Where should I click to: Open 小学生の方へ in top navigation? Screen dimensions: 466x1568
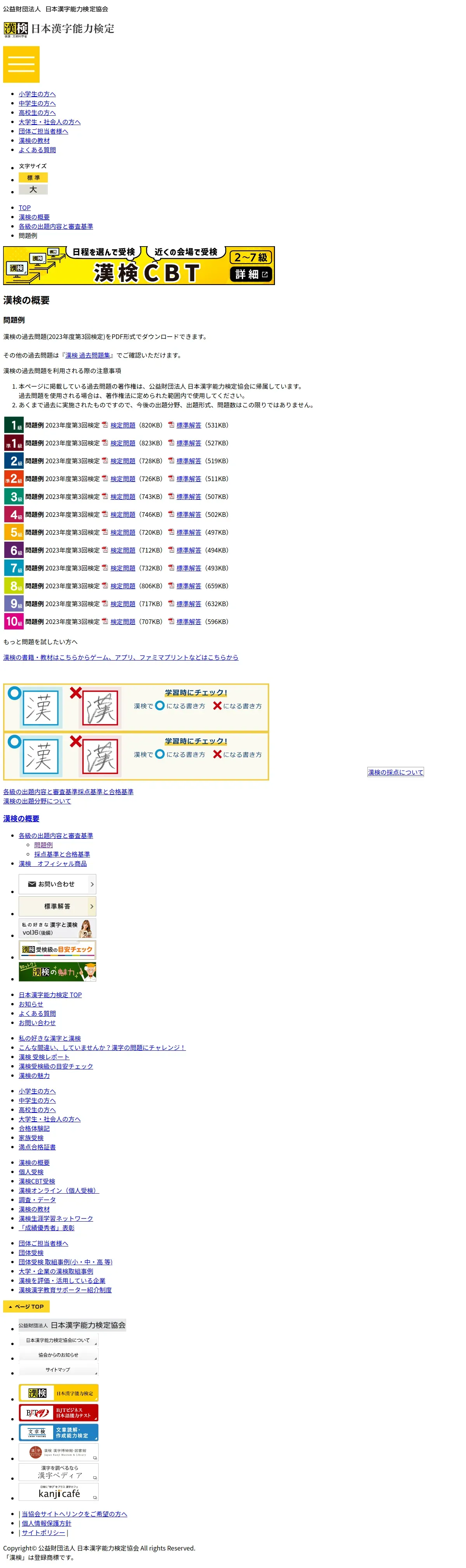pos(37,94)
